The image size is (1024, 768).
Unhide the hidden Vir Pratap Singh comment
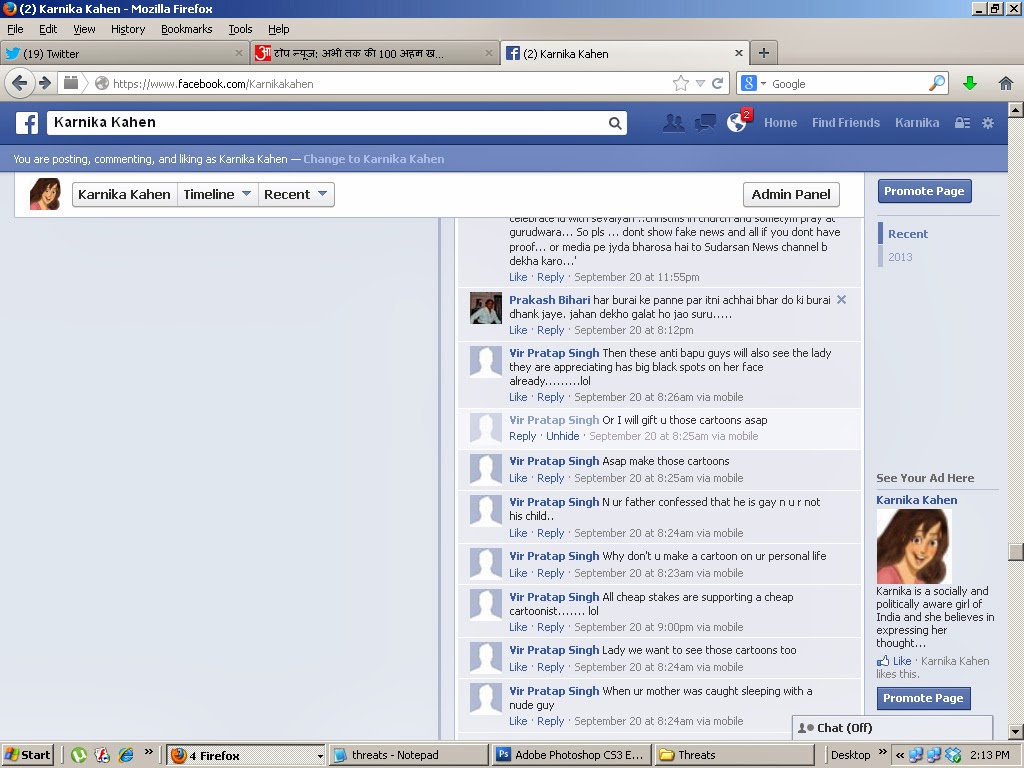point(562,436)
